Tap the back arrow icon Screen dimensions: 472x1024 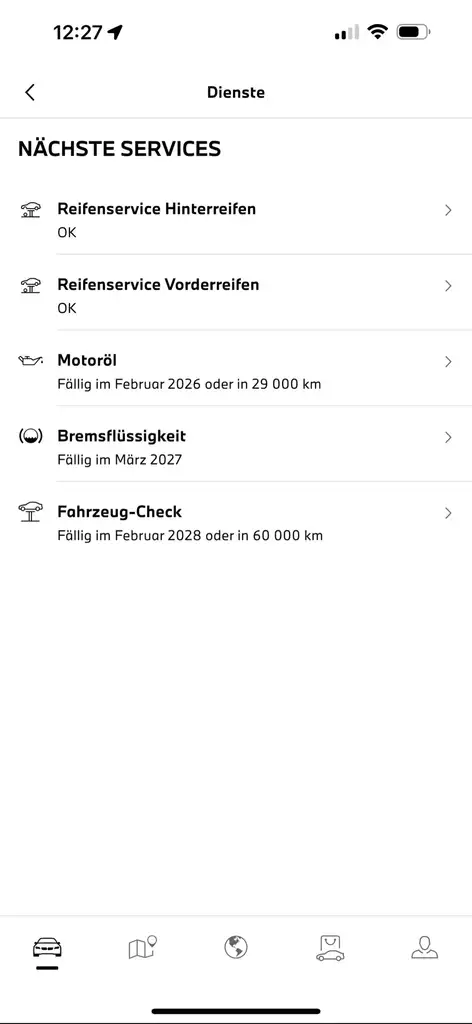pos(29,92)
